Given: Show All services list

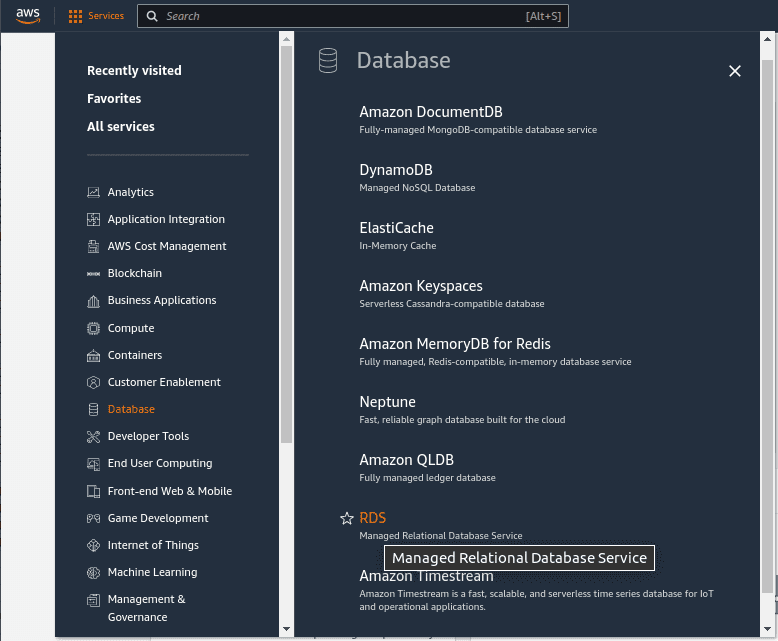Looking at the screenshot, I should point(121,127).
